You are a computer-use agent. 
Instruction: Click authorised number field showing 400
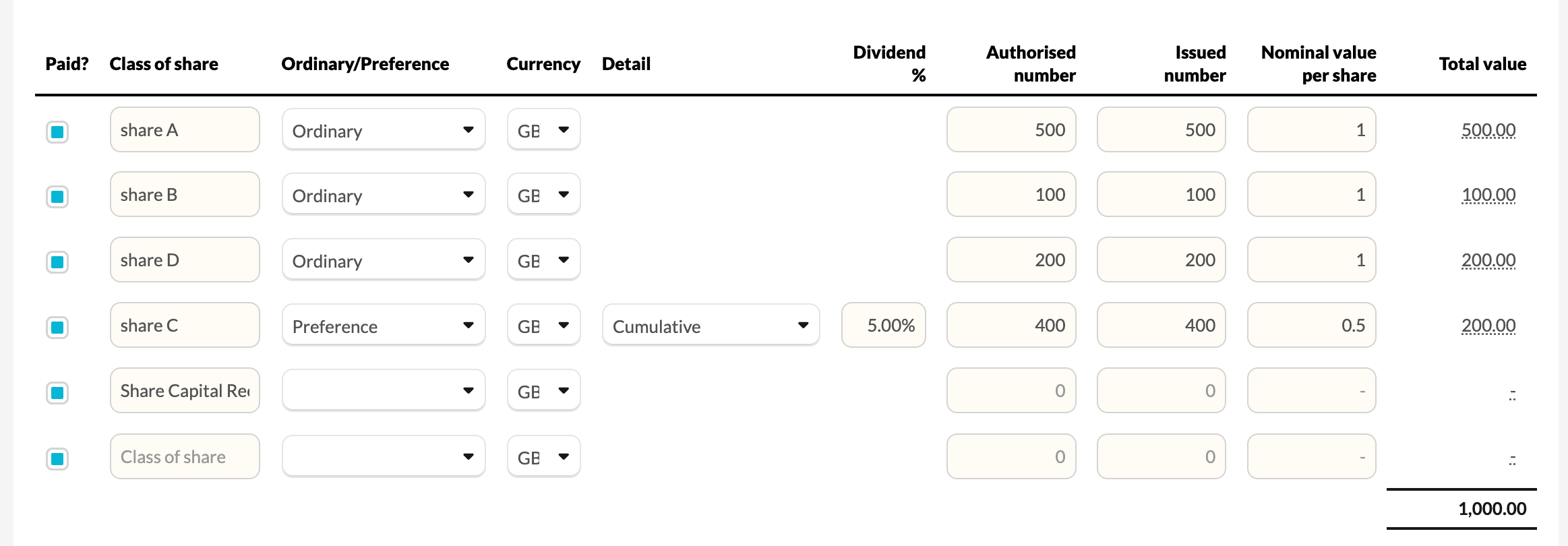coord(1011,325)
